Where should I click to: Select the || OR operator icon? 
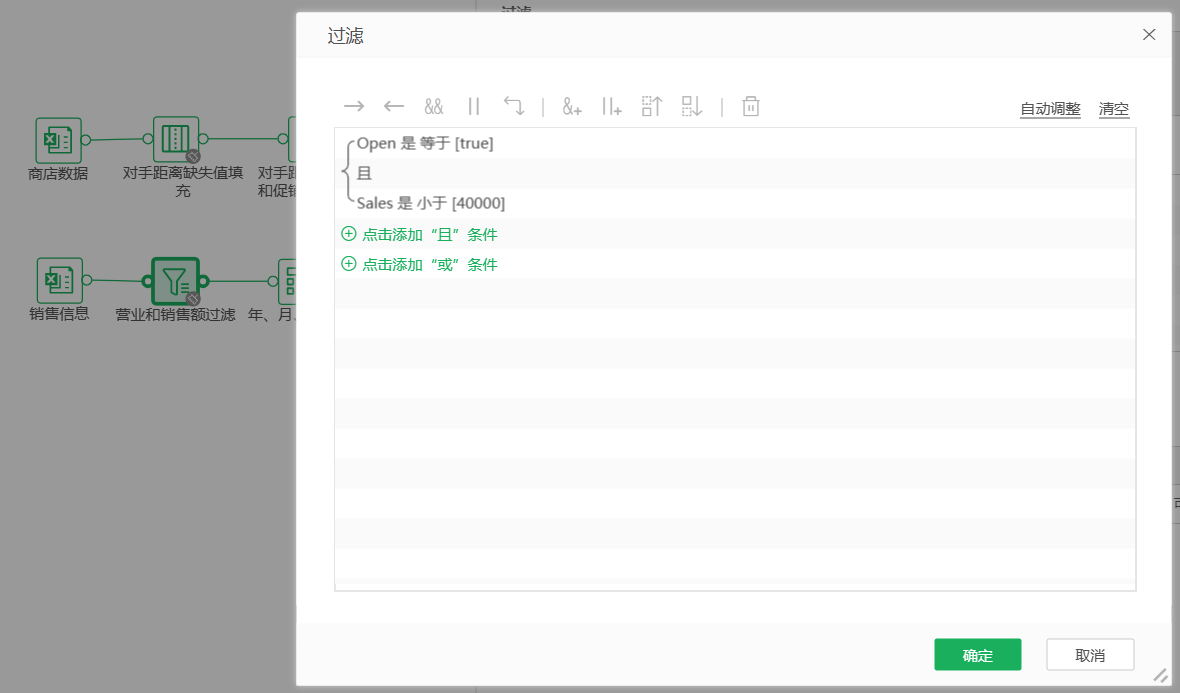474,106
